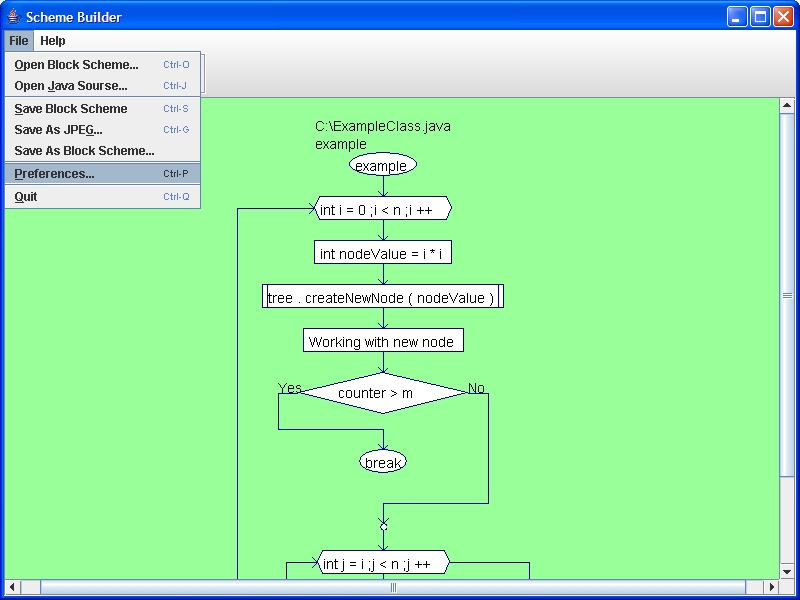Image resolution: width=800 pixels, height=600 pixels.
Task: Open Preferences... from File menu
Action: pyautogui.click(x=103, y=173)
